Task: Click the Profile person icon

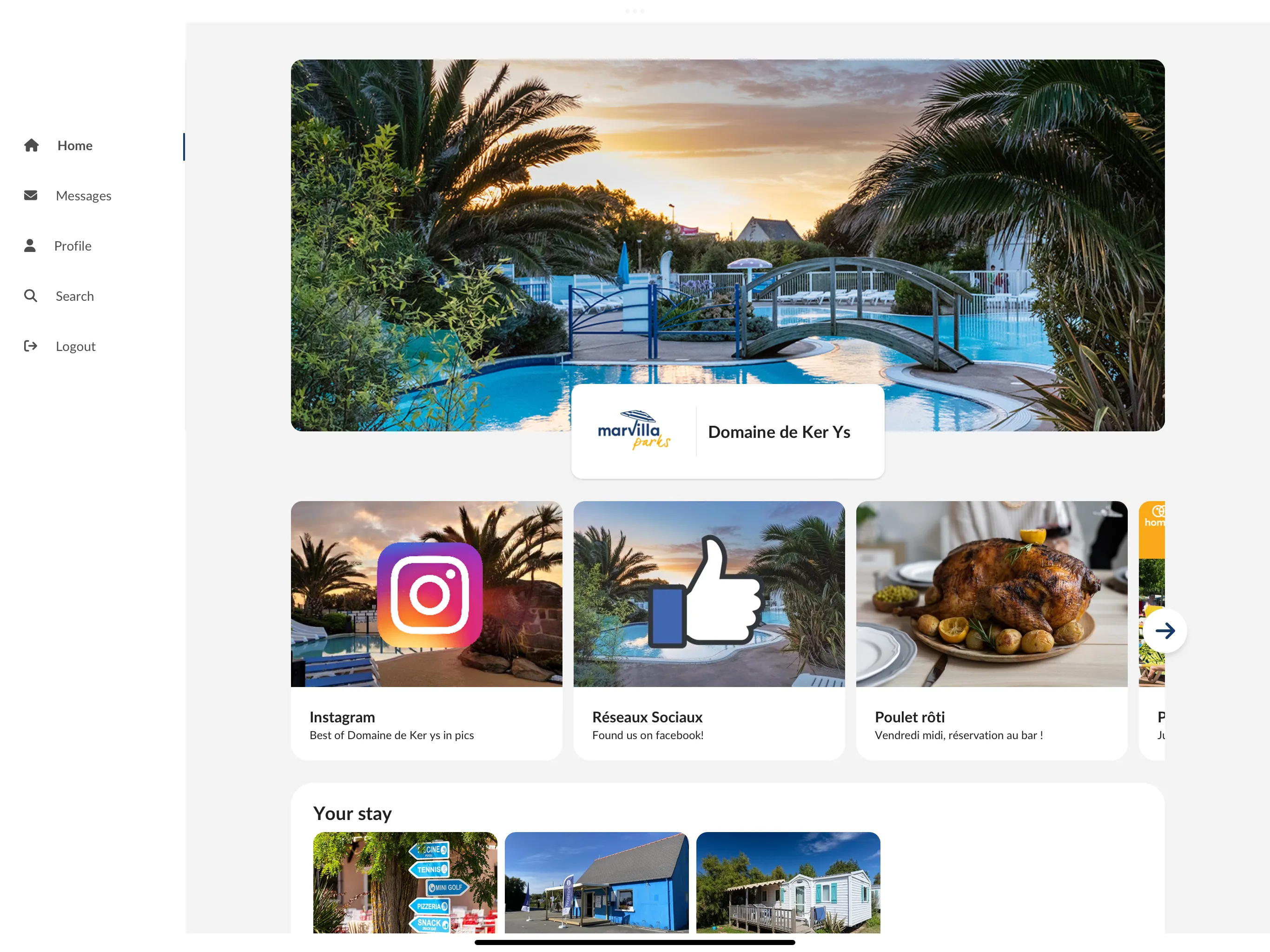Action: [30, 245]
